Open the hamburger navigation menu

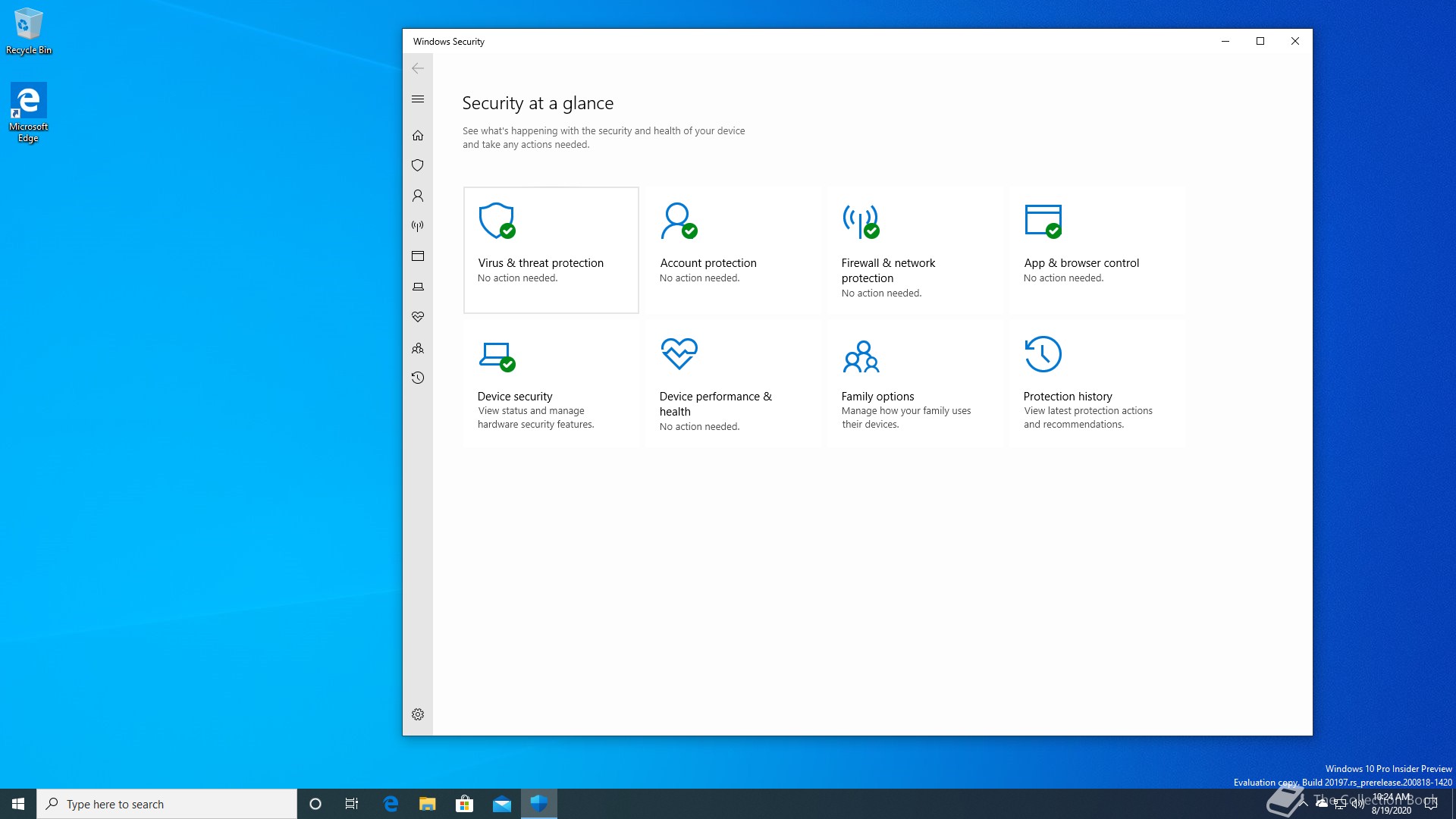point(418,99)
